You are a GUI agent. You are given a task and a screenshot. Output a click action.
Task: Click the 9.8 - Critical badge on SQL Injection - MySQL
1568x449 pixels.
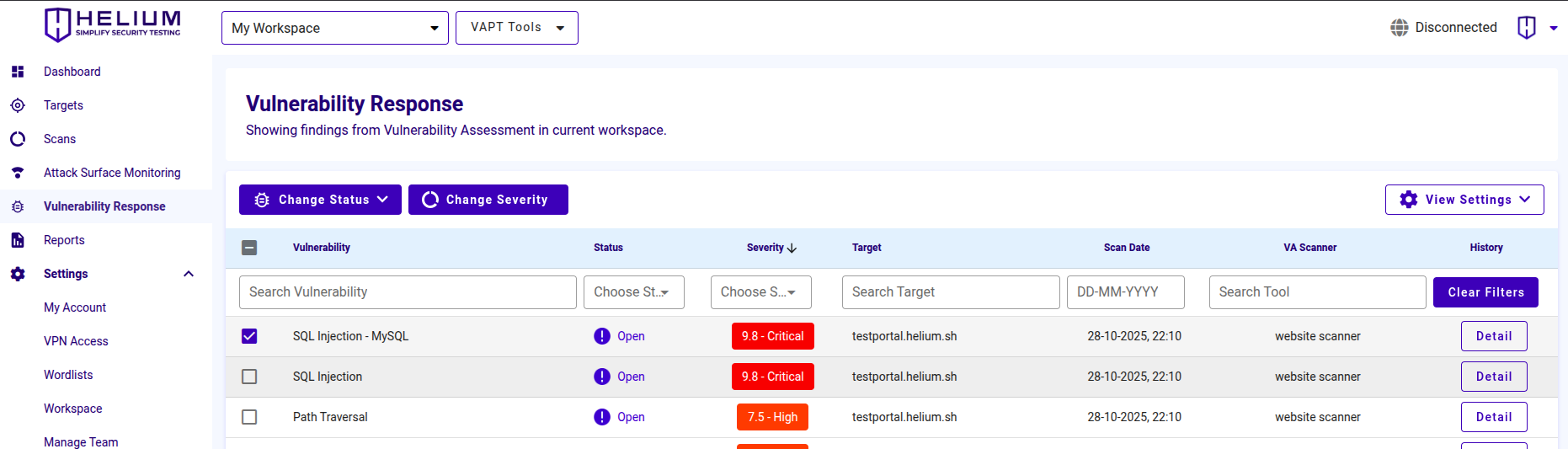[x=772, y=336]
